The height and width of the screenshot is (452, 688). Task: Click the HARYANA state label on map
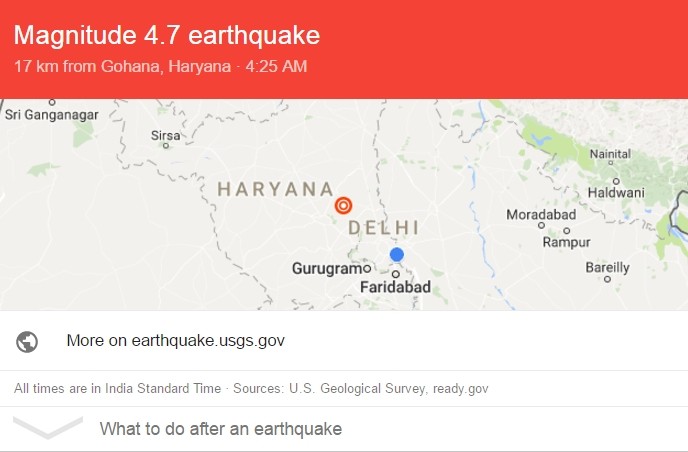[x=275, y=189]
